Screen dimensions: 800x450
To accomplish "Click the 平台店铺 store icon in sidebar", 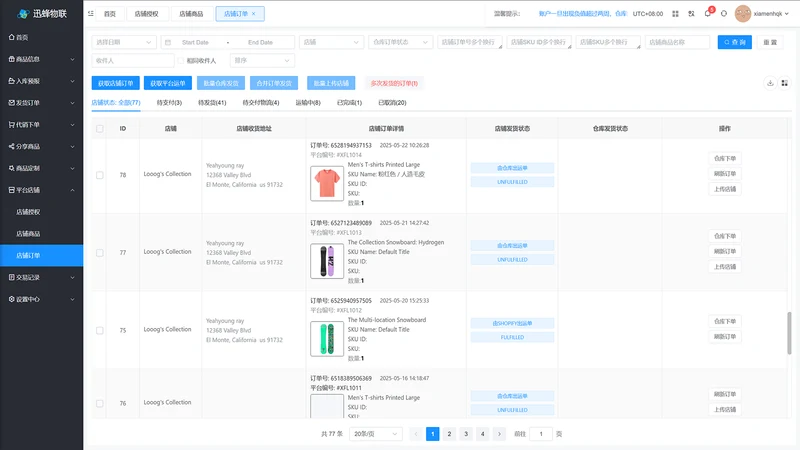I will pos(12,190).
